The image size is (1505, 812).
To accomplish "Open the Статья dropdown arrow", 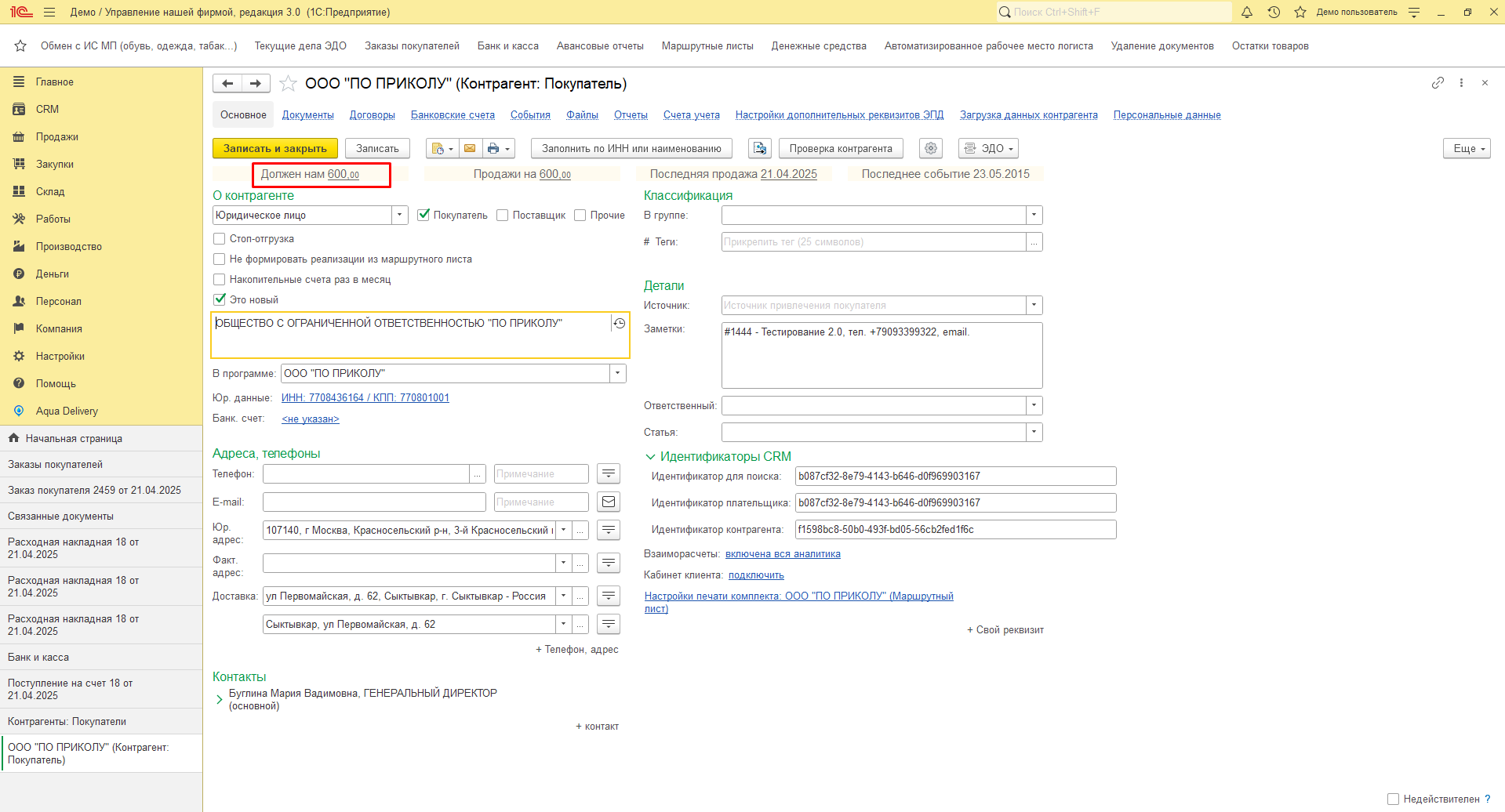I will 1034,432.
